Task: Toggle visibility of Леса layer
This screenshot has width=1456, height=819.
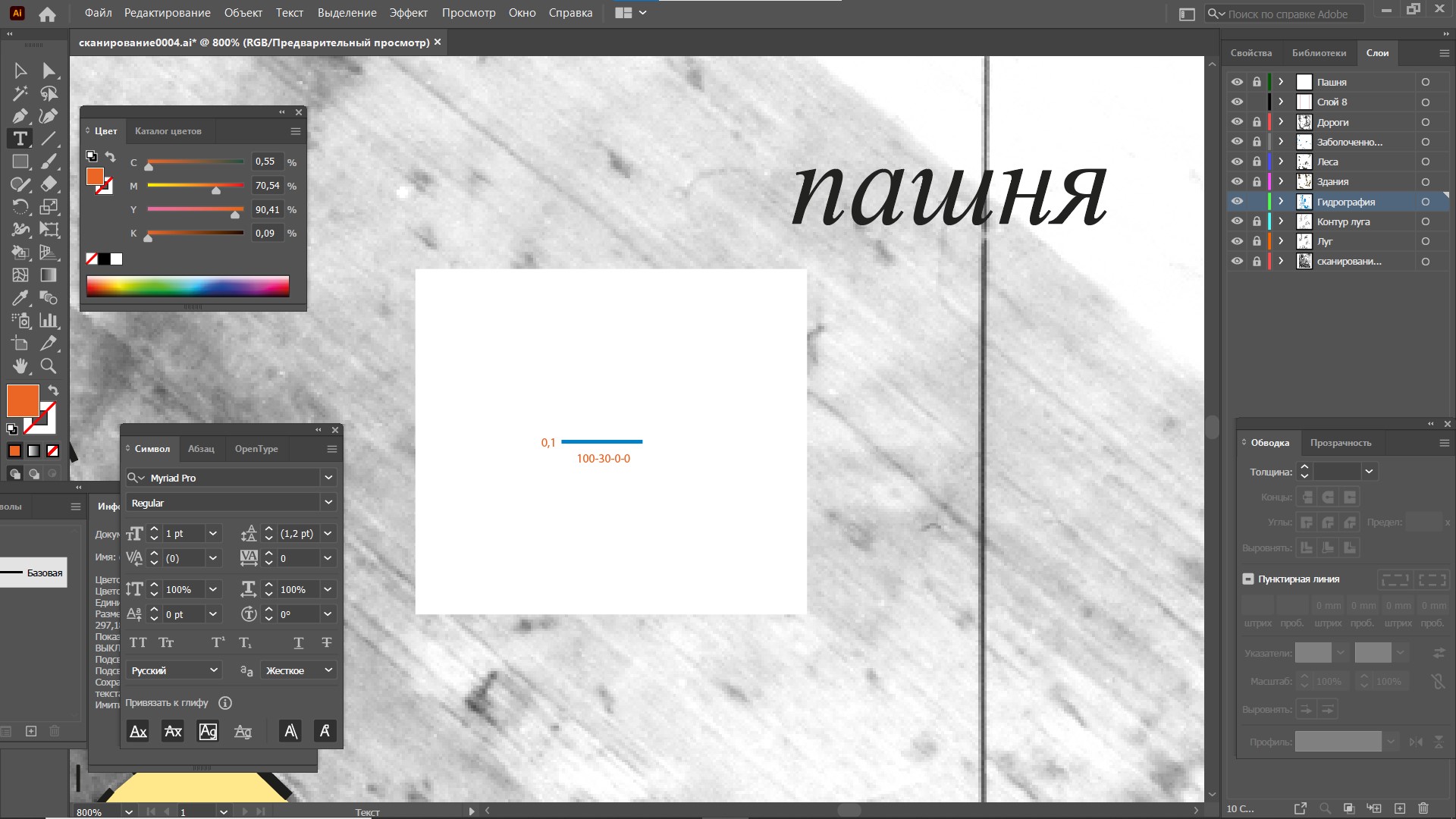Action: click(x=1237, y=162)
